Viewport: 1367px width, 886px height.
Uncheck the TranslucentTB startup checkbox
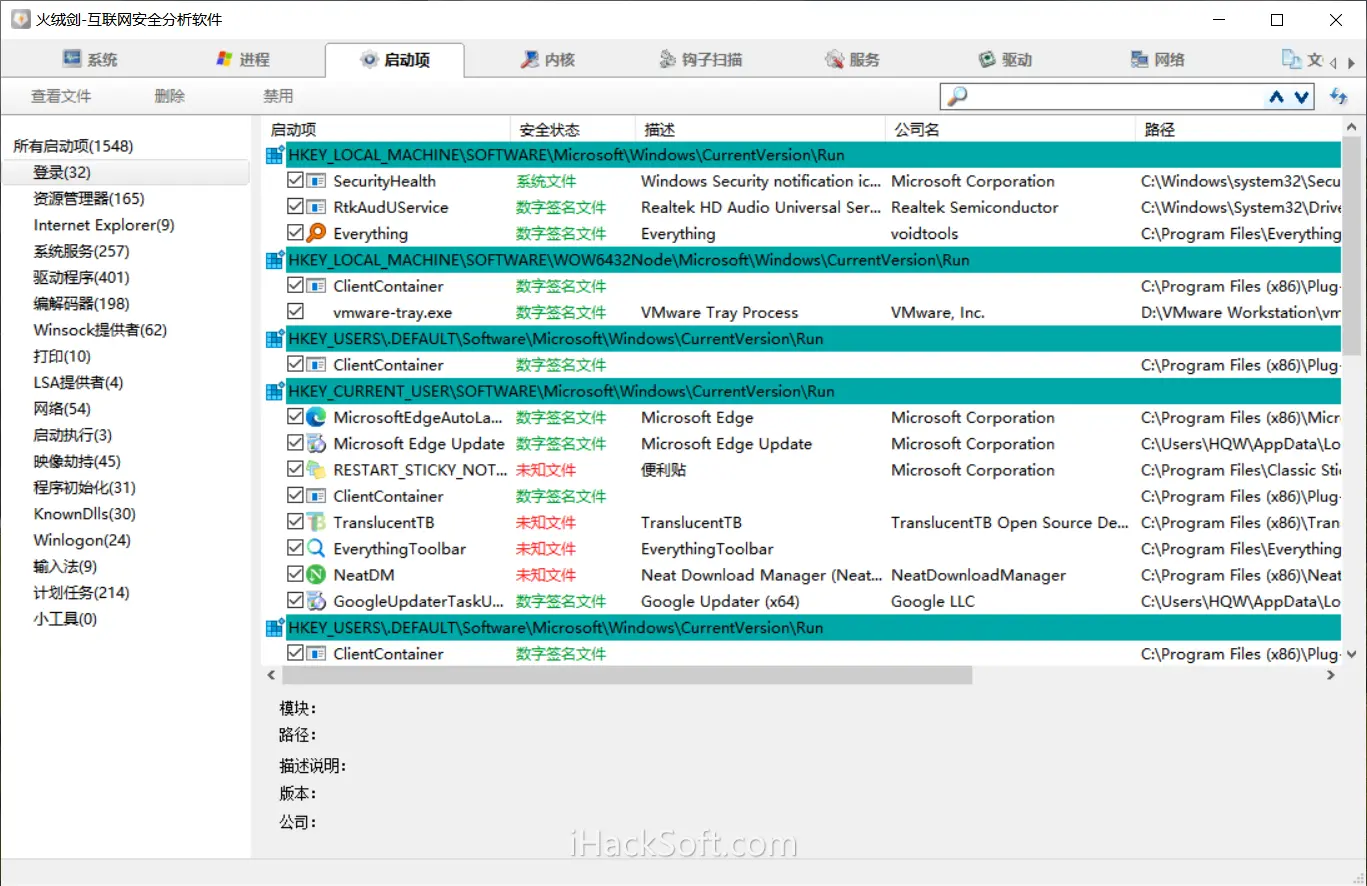pos(295,522)
